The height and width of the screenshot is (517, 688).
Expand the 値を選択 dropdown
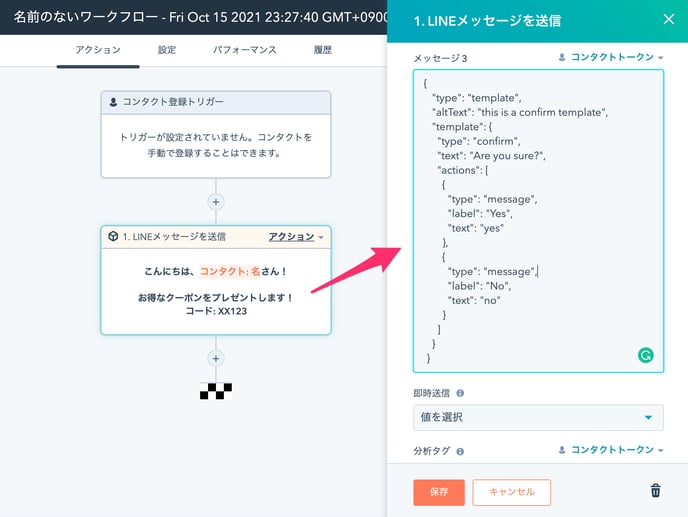538,417
